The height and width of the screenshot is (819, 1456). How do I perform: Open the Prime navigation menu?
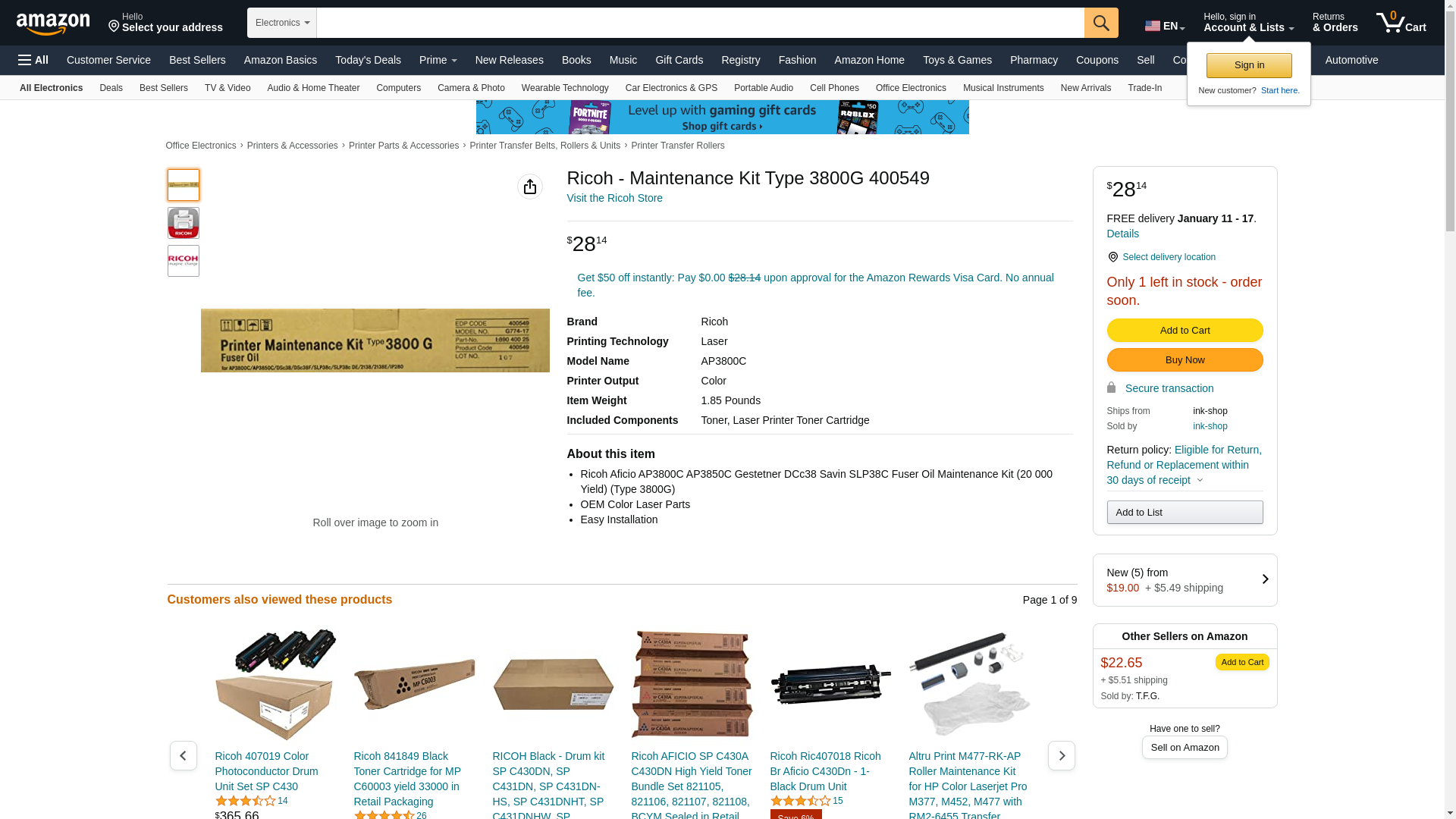(x=438, y=60)
